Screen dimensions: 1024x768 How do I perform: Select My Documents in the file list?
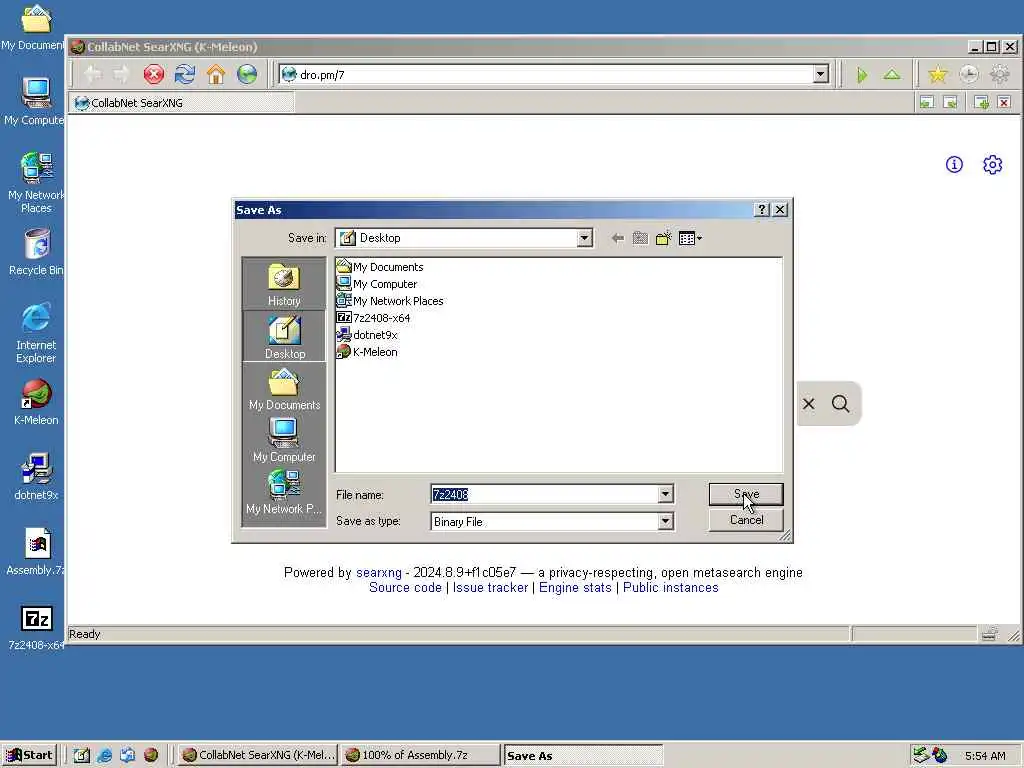tap(380, 267)
